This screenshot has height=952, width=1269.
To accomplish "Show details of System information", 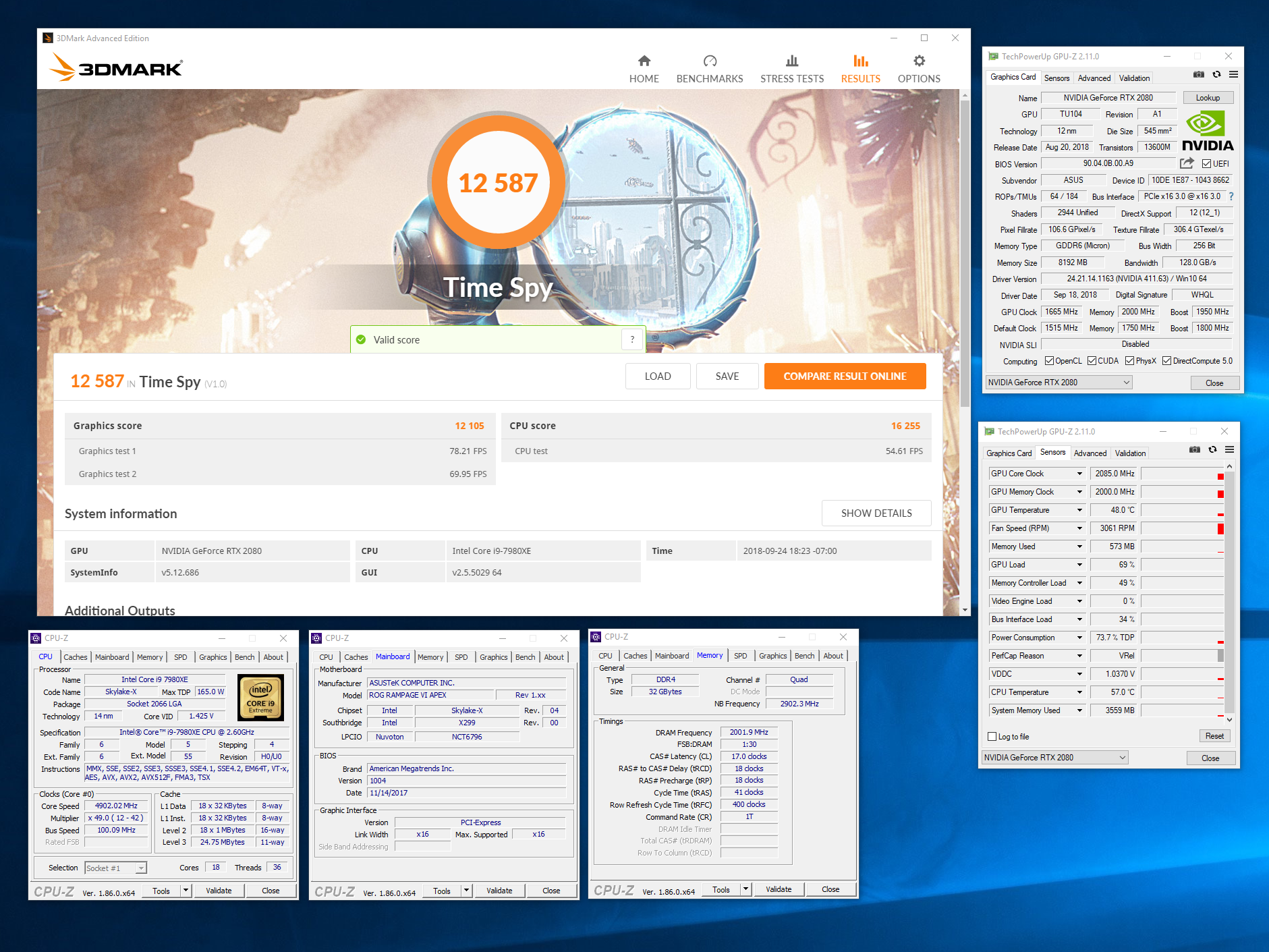I will click(x=876, y=513).
